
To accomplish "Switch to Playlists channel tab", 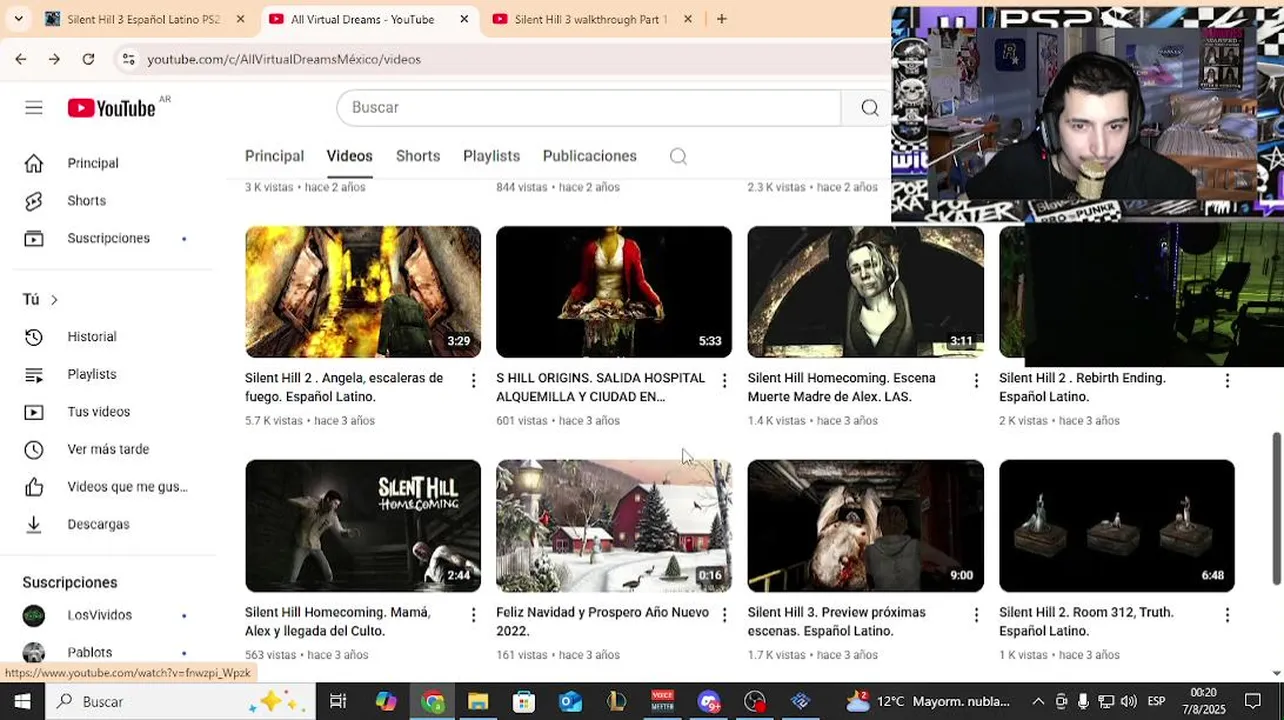I will tap(491, 156).
